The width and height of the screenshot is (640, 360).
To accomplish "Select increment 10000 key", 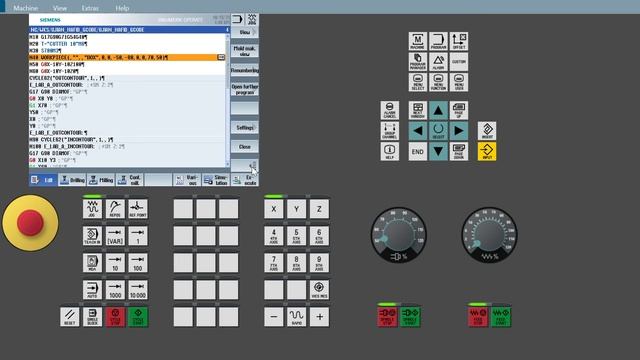I will click(138, 290).
